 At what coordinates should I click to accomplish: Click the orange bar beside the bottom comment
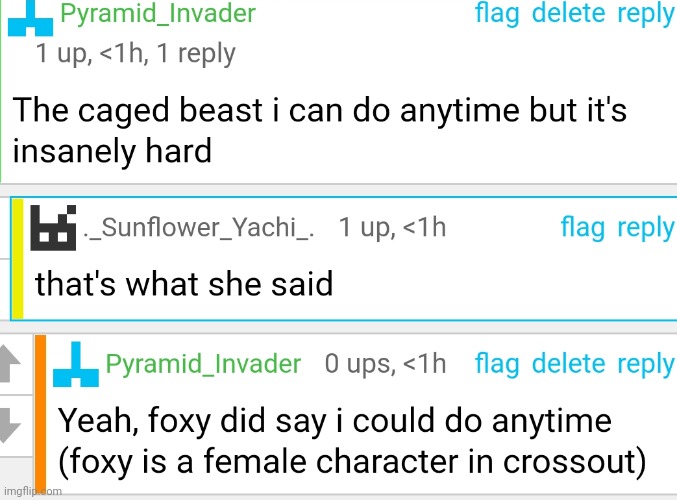[40, 410]
